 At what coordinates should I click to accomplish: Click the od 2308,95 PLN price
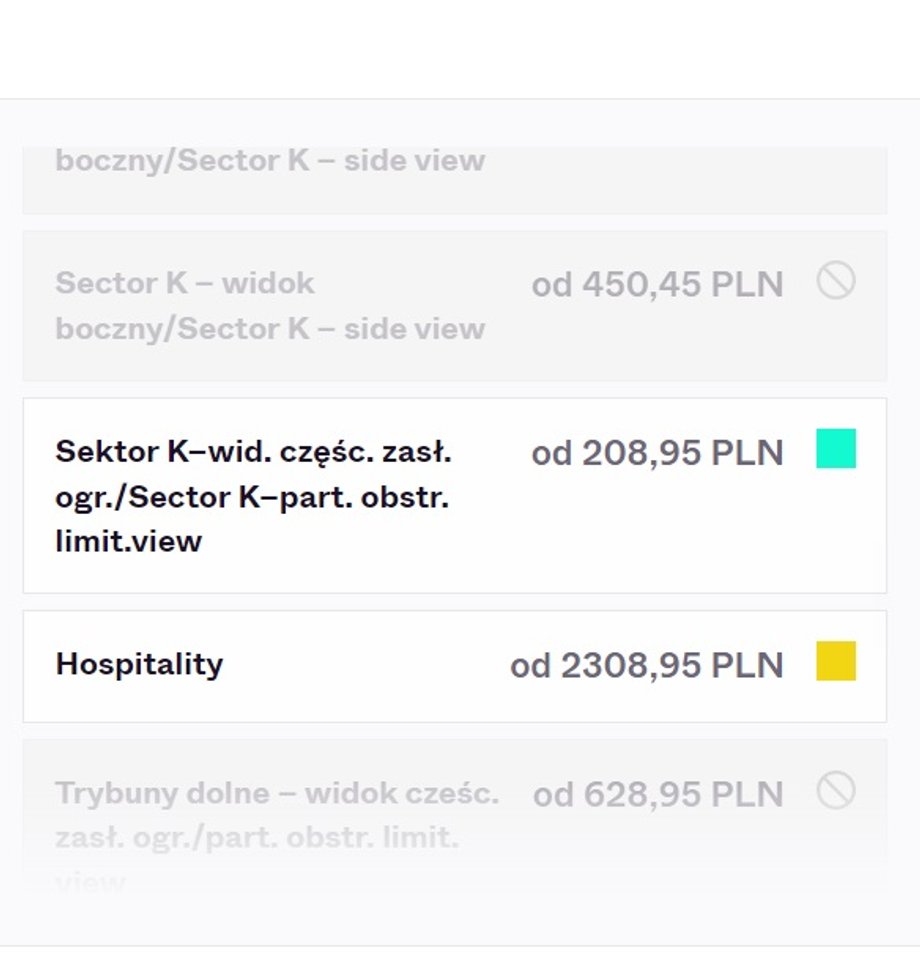click(x=646, y=666)
